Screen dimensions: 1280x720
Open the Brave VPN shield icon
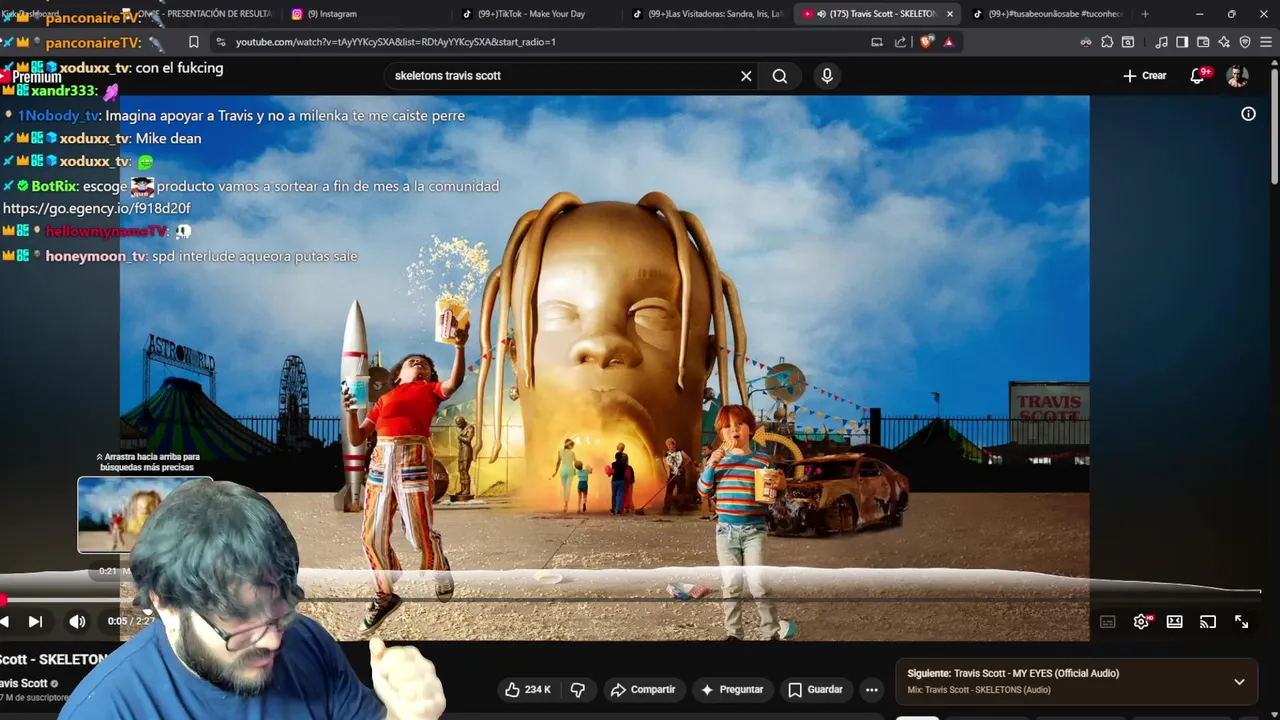(x=1245, y=42)
